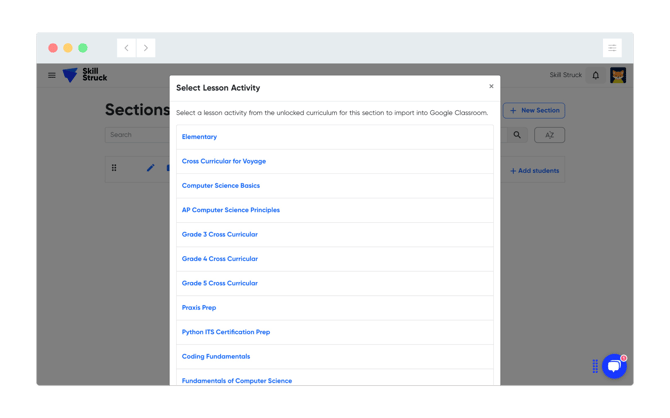
Task: Select the Elementary curriculum
Action: [199, 137]
